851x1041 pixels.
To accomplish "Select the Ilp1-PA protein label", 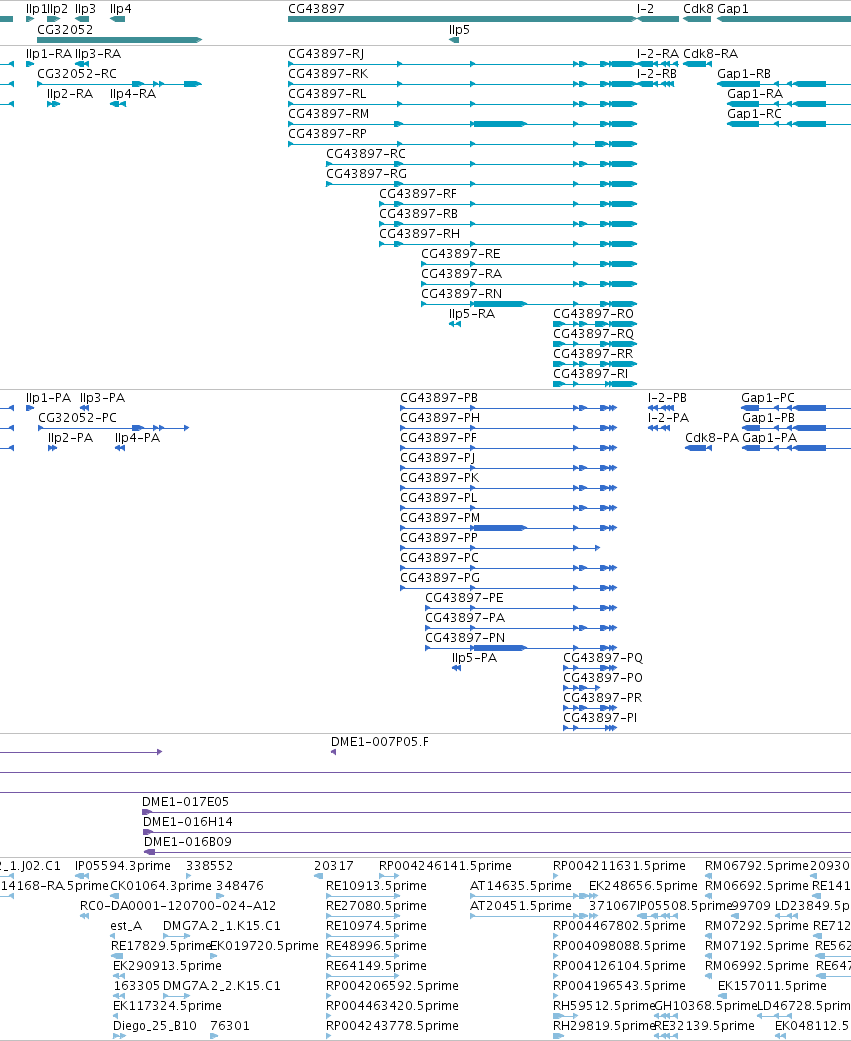I will point(48,398).
